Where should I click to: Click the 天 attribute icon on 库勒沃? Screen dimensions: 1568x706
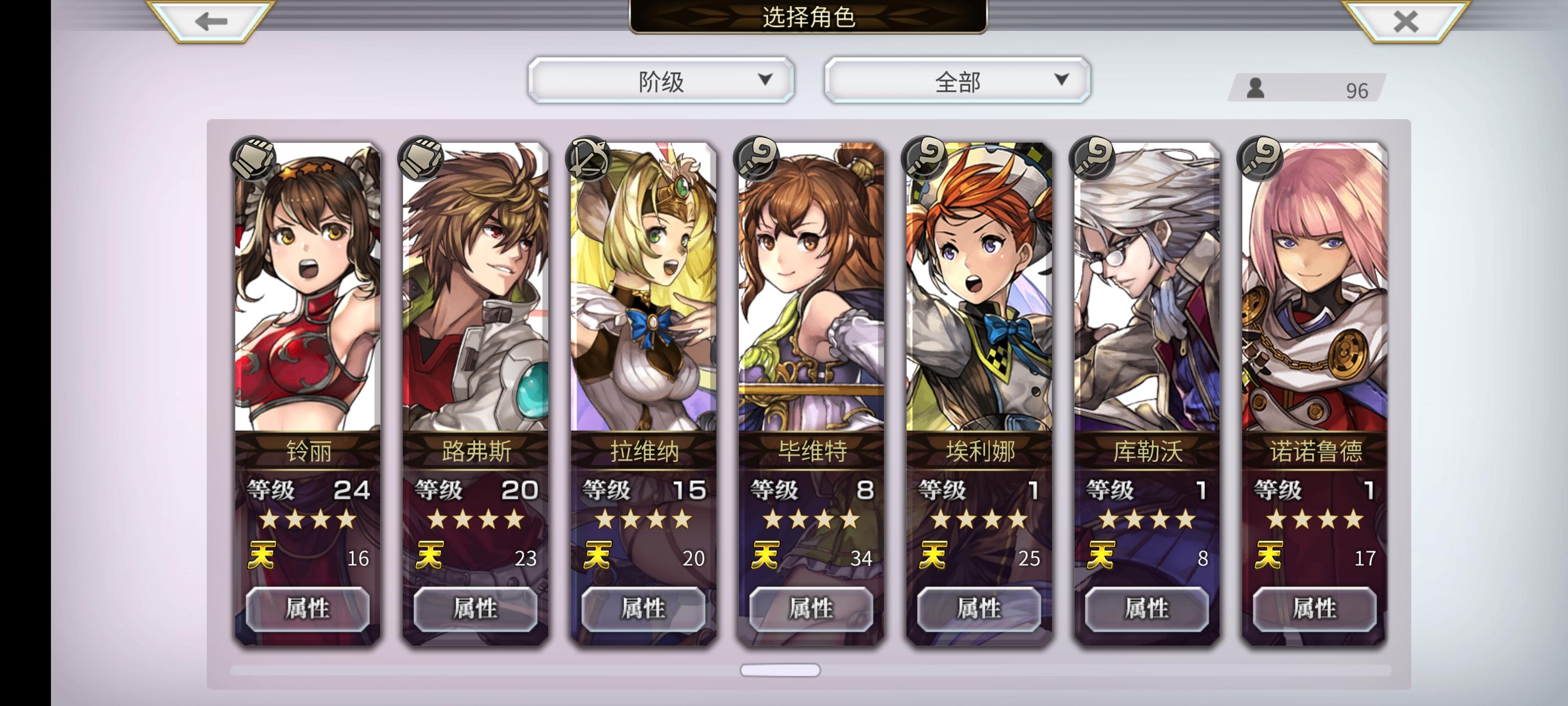point(1100,555)
